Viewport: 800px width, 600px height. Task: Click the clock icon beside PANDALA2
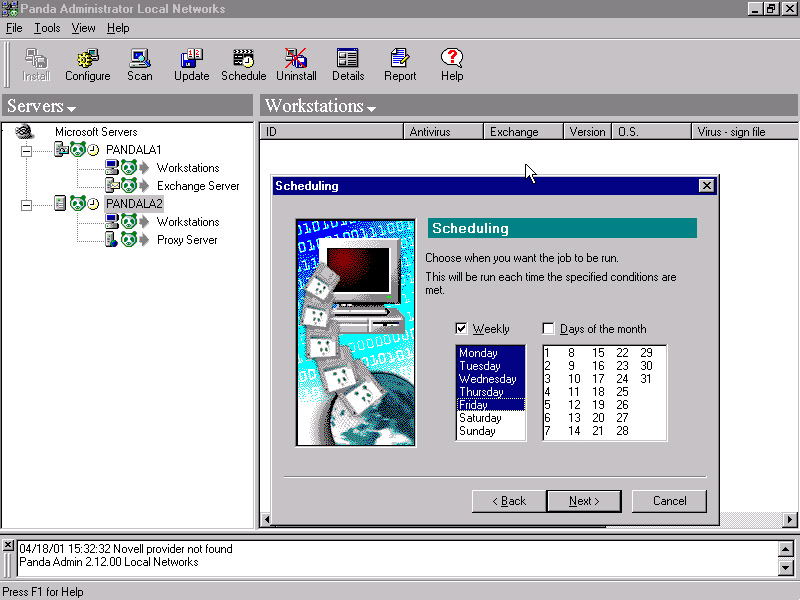click(93, 204)
